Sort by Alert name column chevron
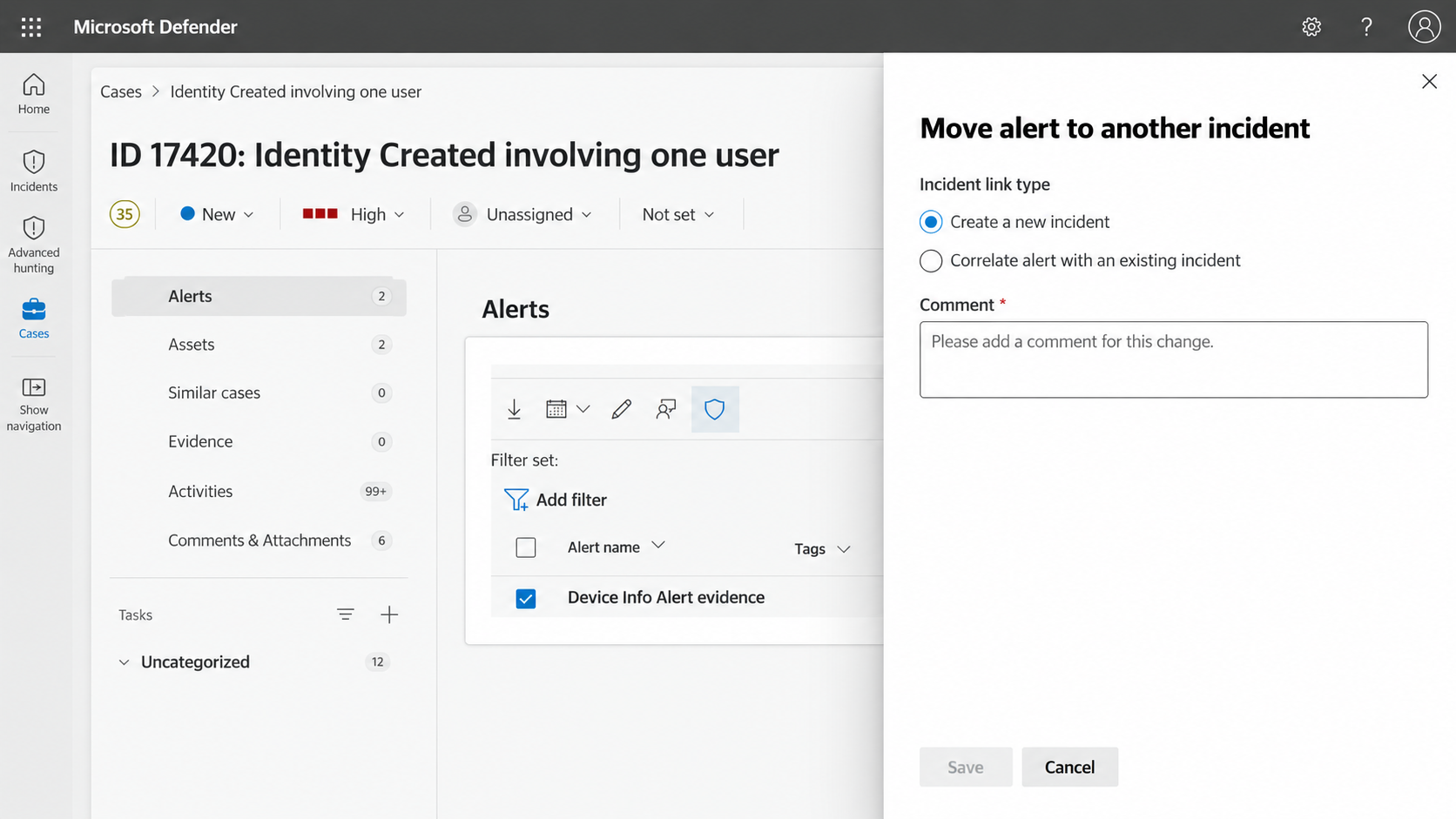Viewport: 1456px width, 819px height. 658,545
